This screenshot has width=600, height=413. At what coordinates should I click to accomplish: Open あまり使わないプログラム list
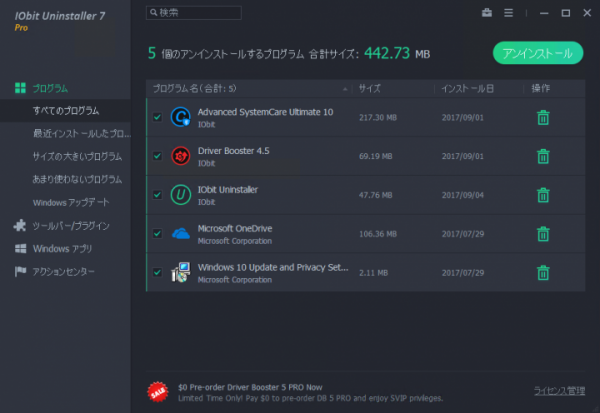[x=77, y=180]
